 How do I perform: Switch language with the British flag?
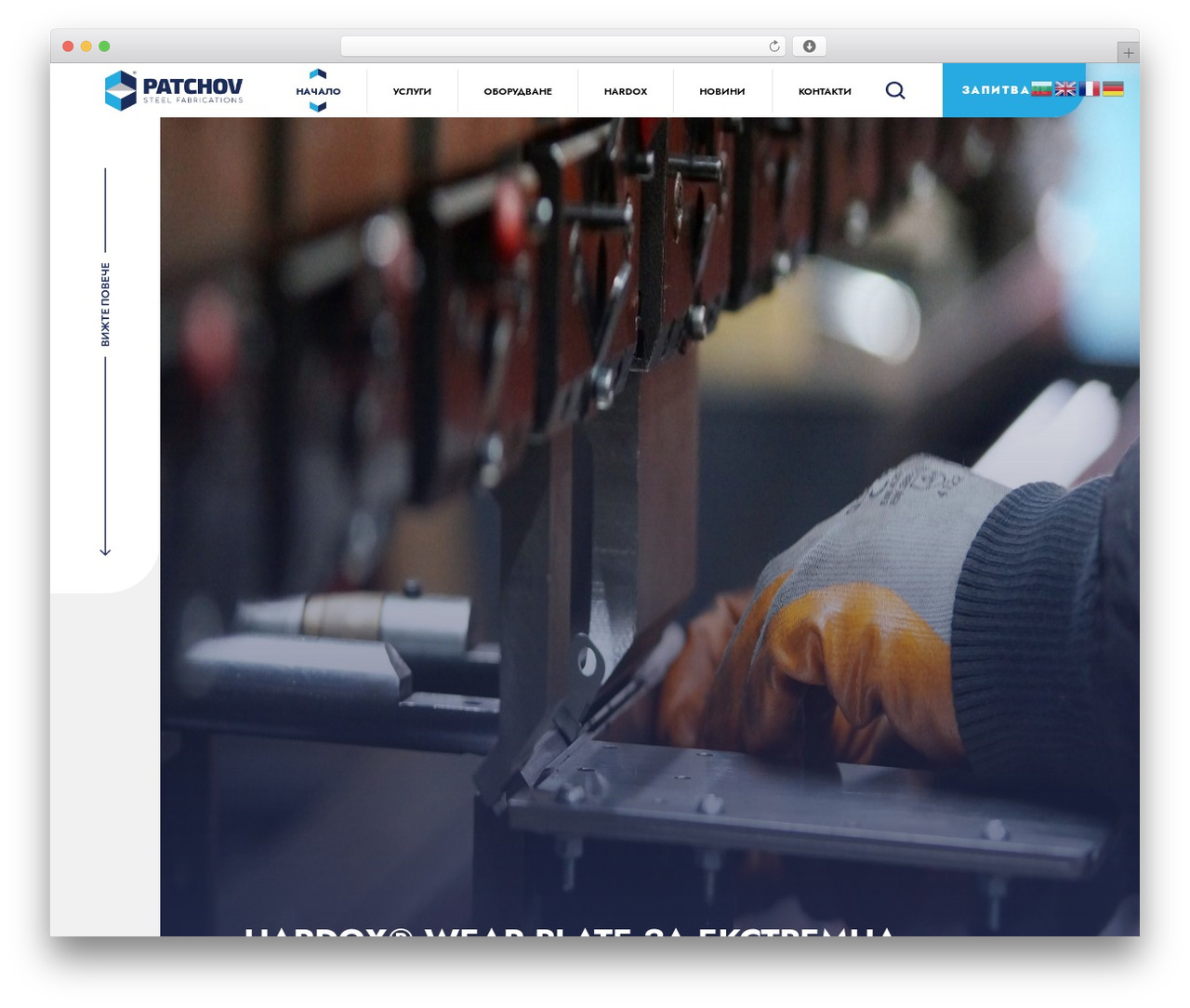click(1065, 88)
